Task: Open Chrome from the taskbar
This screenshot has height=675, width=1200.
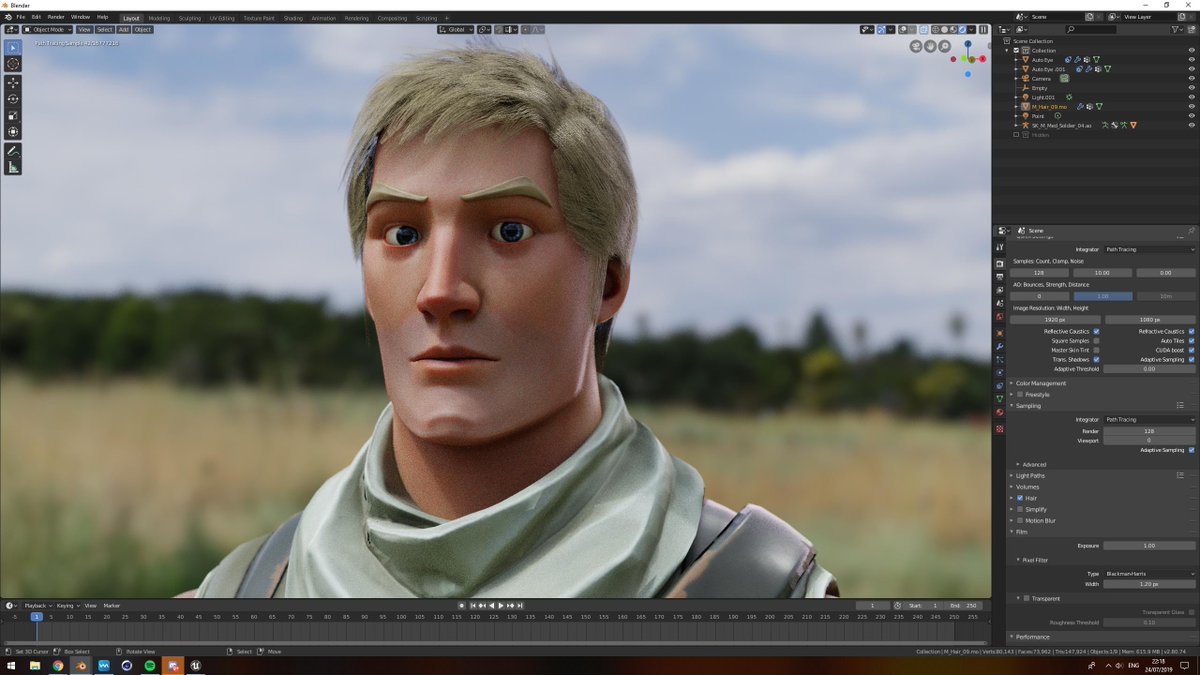Action: click(57, 665)
